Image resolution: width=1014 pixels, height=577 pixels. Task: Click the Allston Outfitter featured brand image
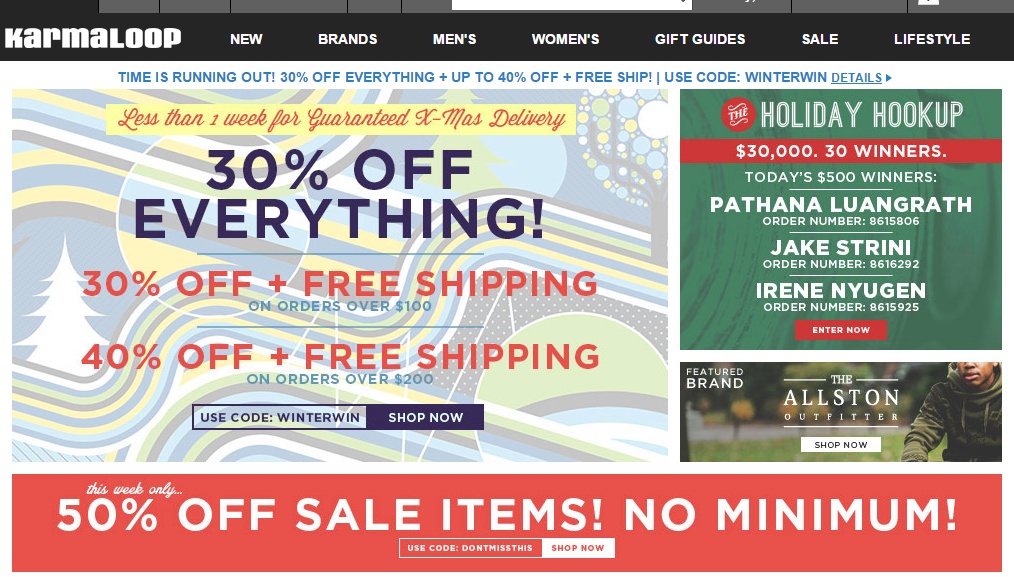point(841,412)
